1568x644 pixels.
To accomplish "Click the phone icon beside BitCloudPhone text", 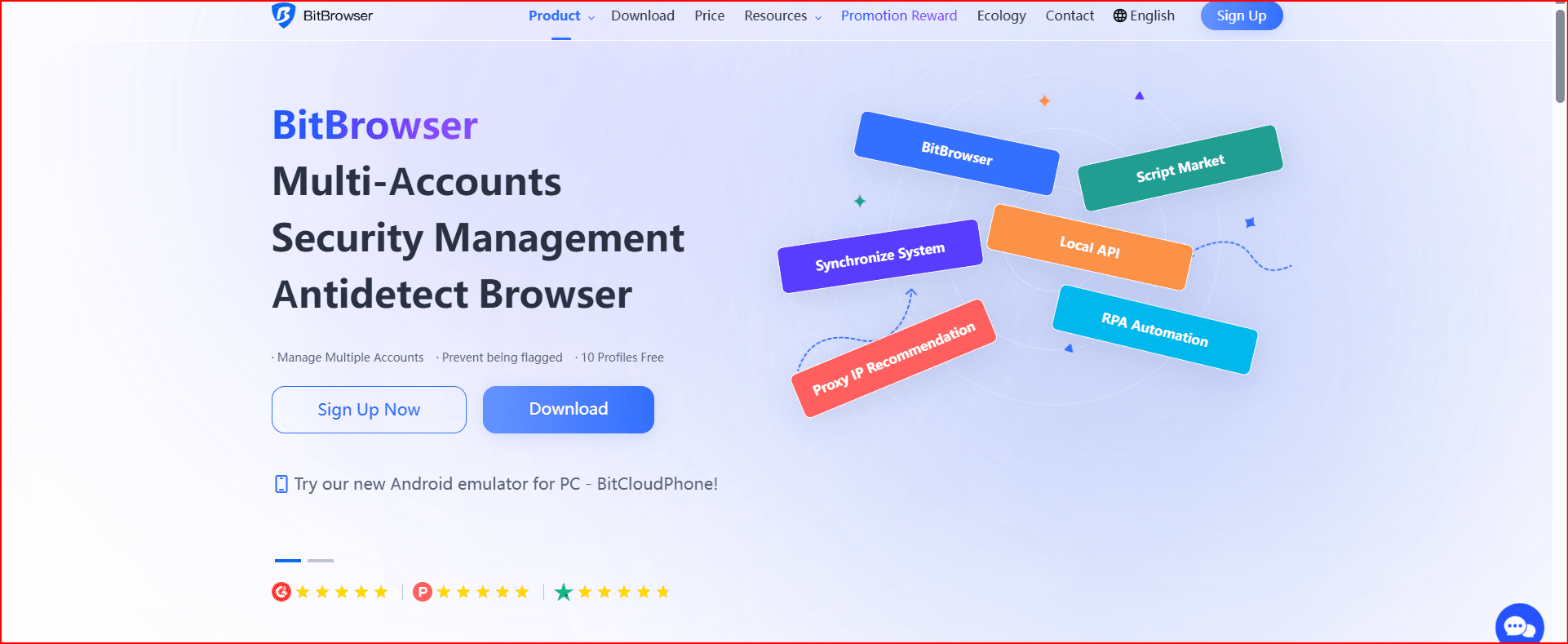I will [281, 484].
